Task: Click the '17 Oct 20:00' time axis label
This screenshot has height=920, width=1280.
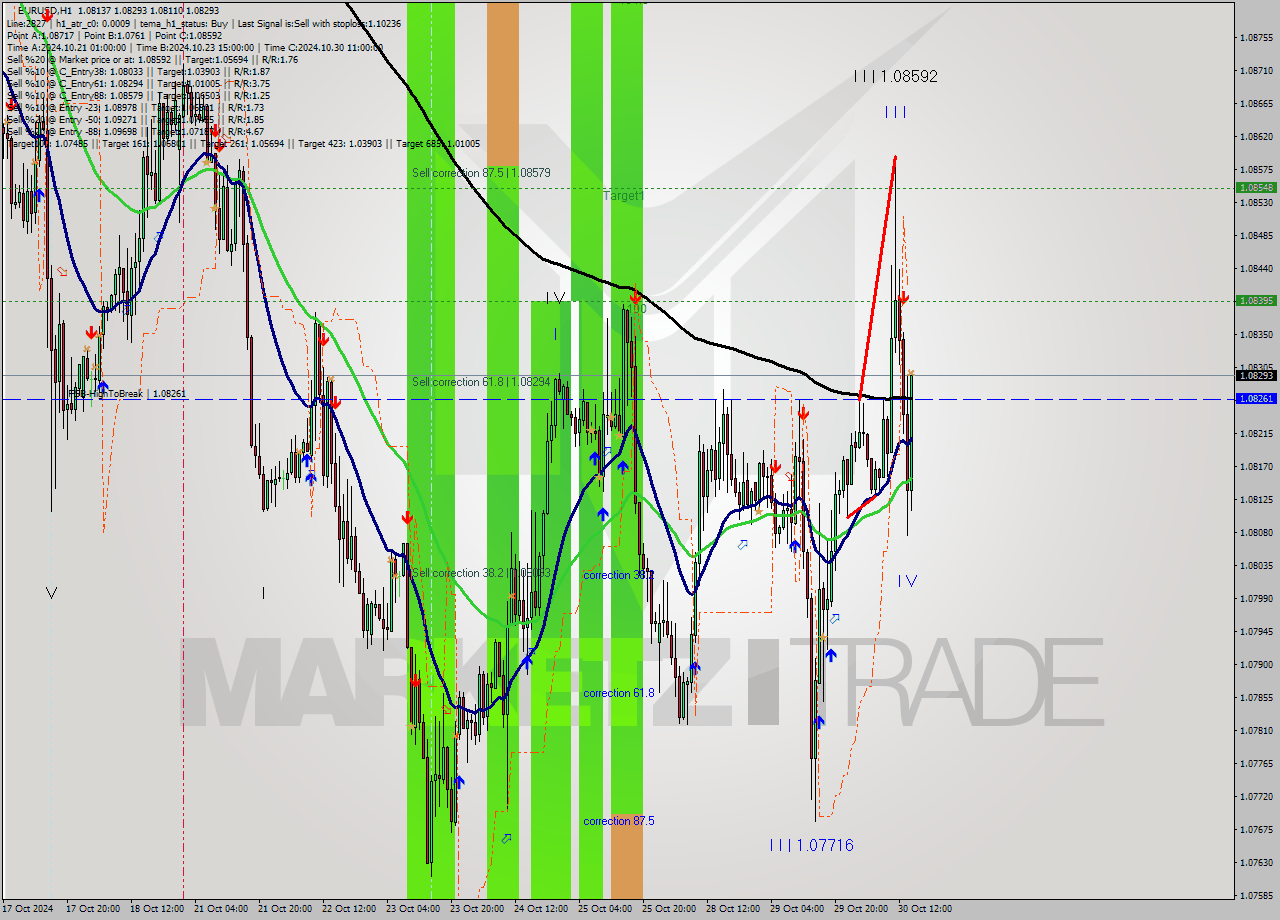Action: click(93, 909)
